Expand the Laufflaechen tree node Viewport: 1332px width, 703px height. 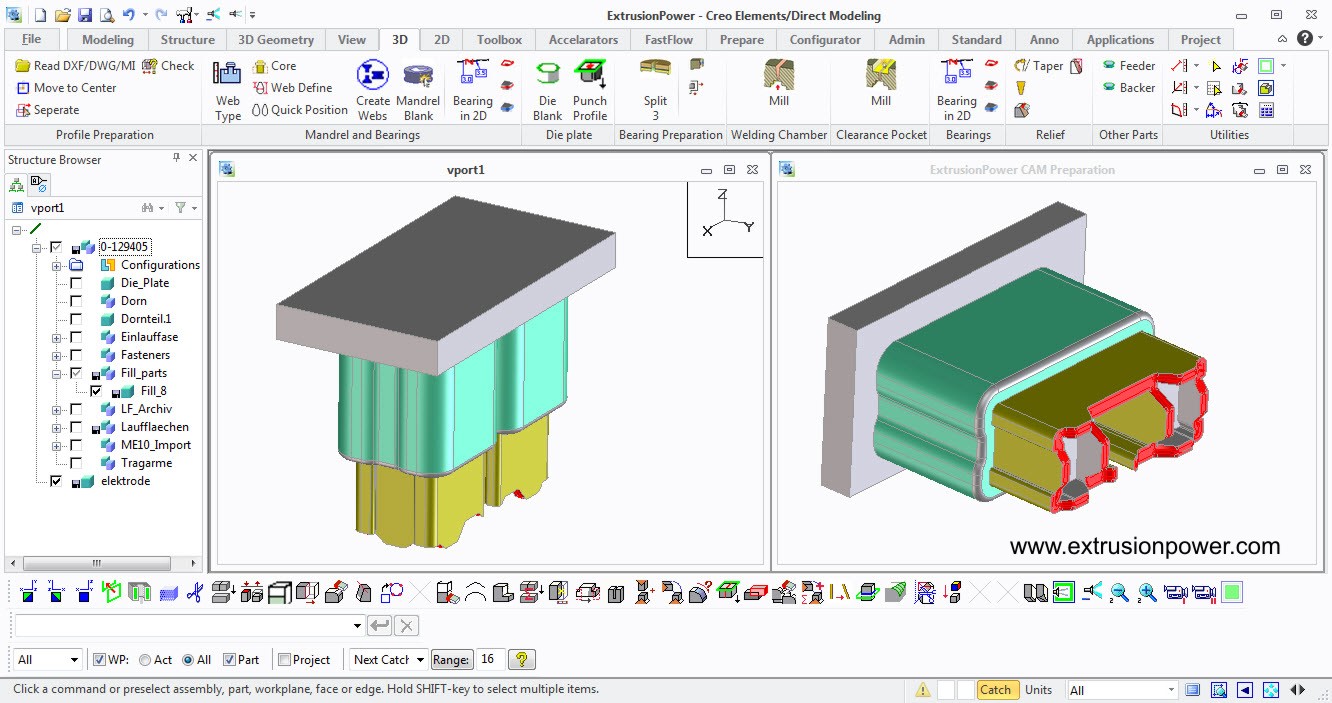57,427
